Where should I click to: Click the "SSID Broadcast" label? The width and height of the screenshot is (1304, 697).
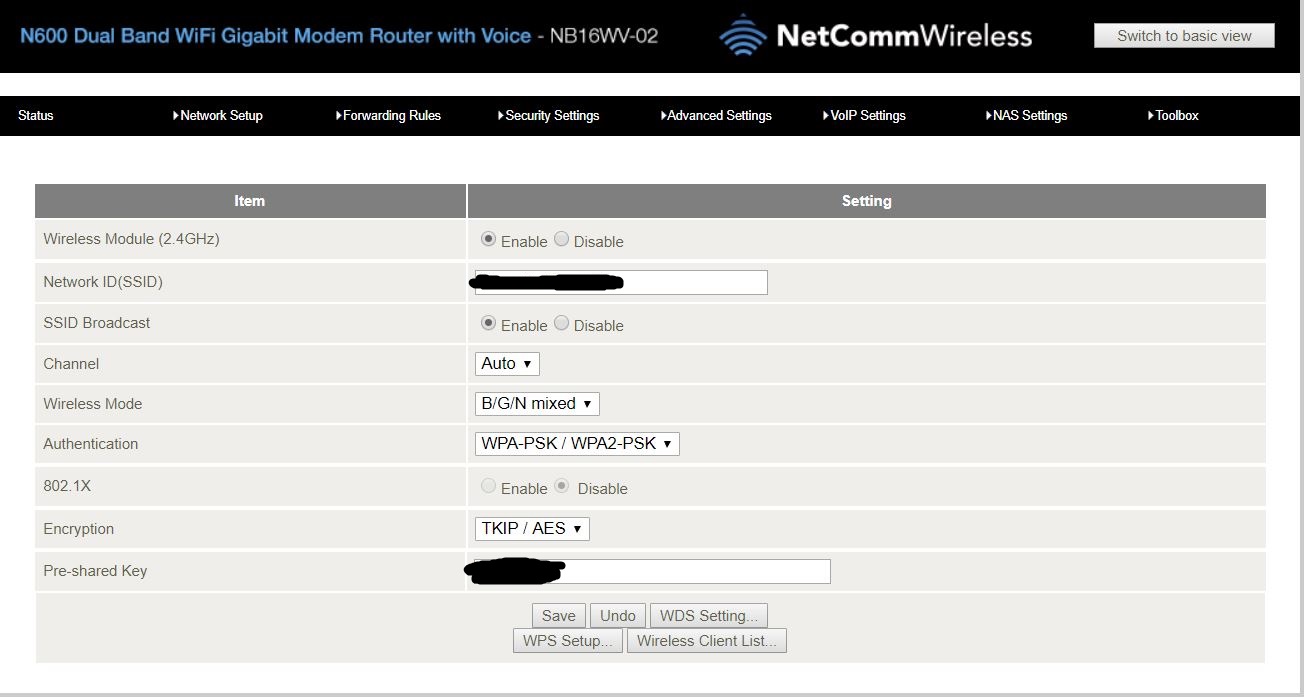tap(97, 323)
